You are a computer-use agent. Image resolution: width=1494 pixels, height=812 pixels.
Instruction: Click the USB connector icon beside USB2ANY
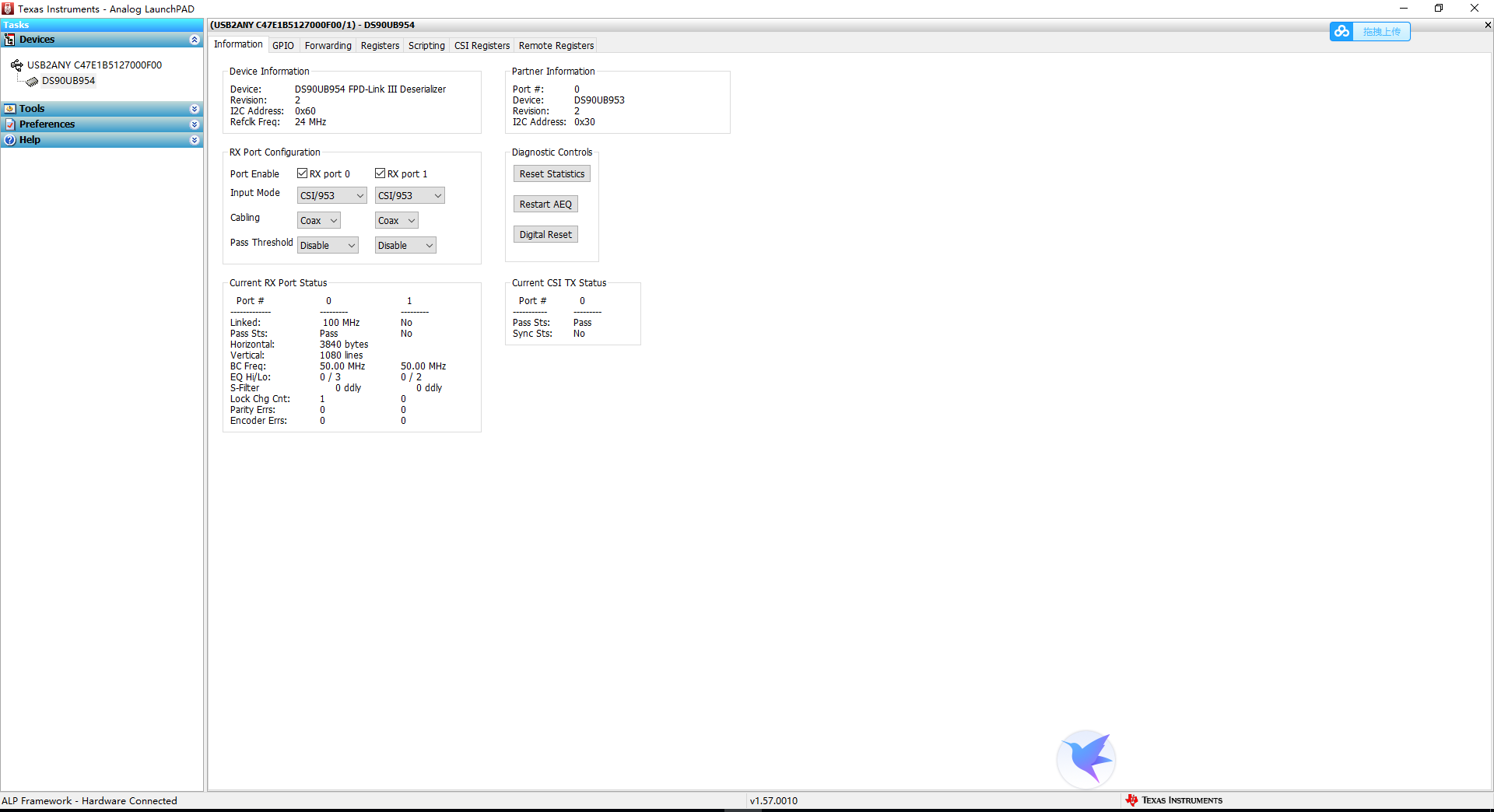pos(17,65)
